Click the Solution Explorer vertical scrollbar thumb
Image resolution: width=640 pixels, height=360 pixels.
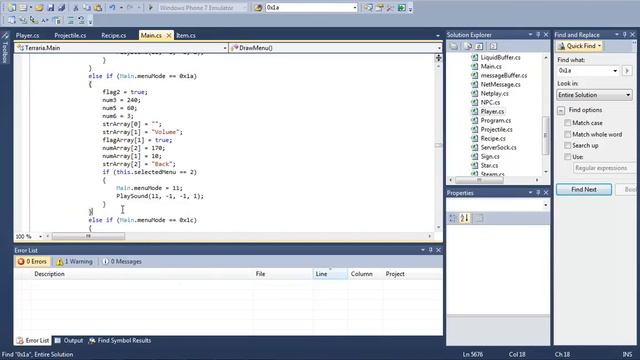coord(546,136)
